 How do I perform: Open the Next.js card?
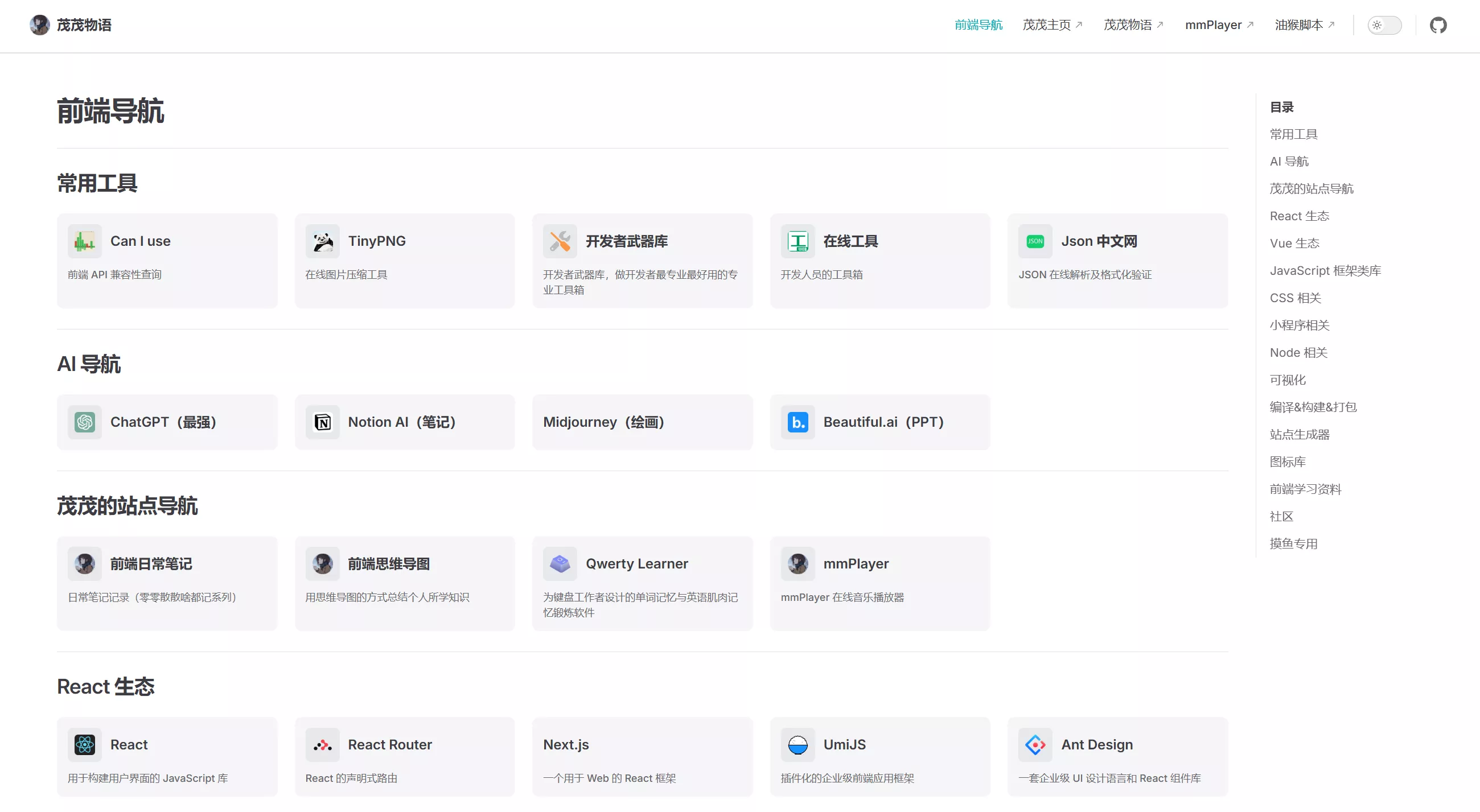[x=642, y=756]
